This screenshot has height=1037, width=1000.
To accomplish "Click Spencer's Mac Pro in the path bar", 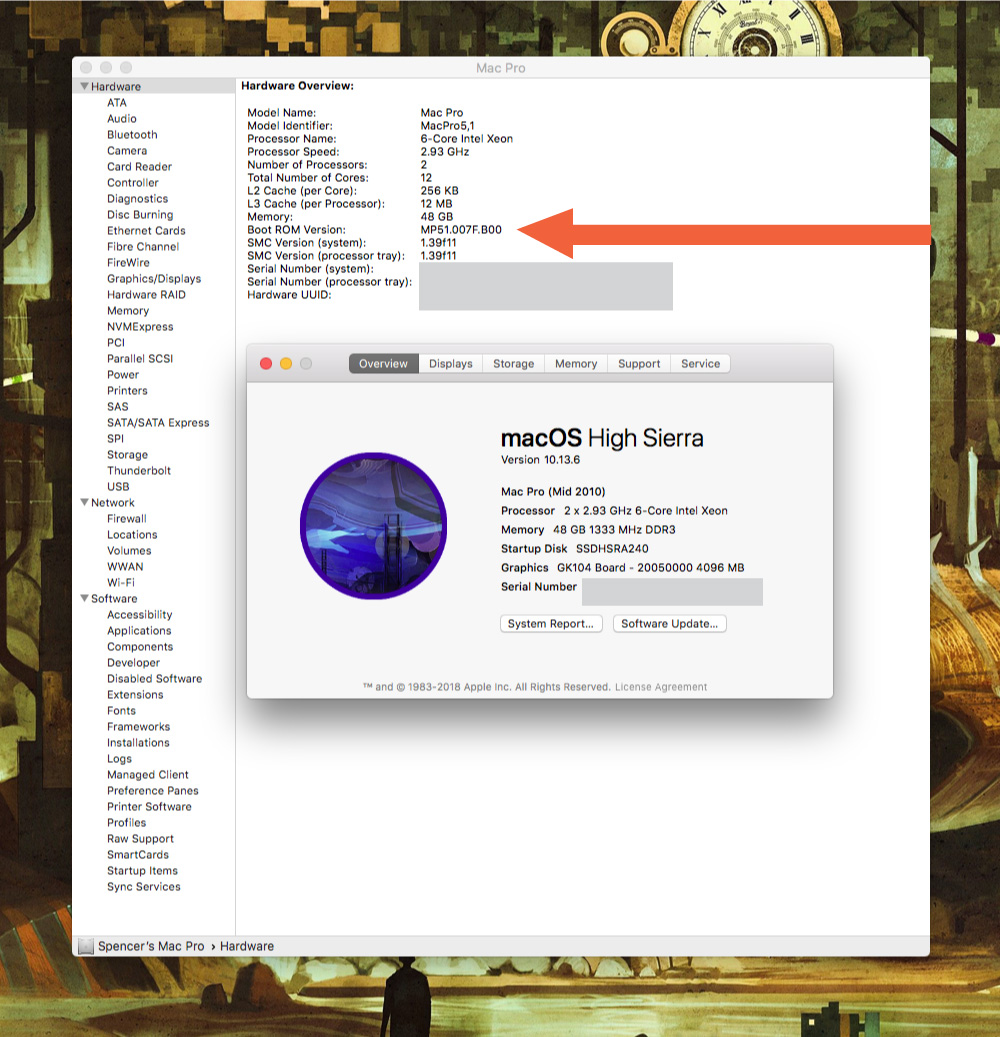I will 151,946.
